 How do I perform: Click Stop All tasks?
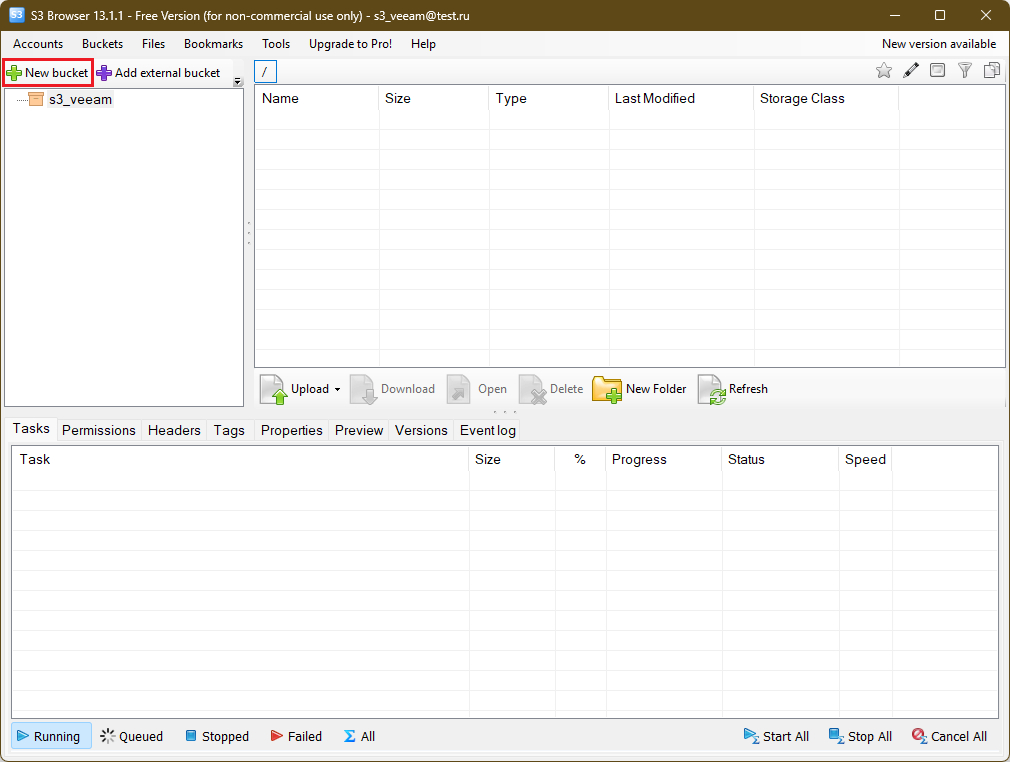pos(861,736)
